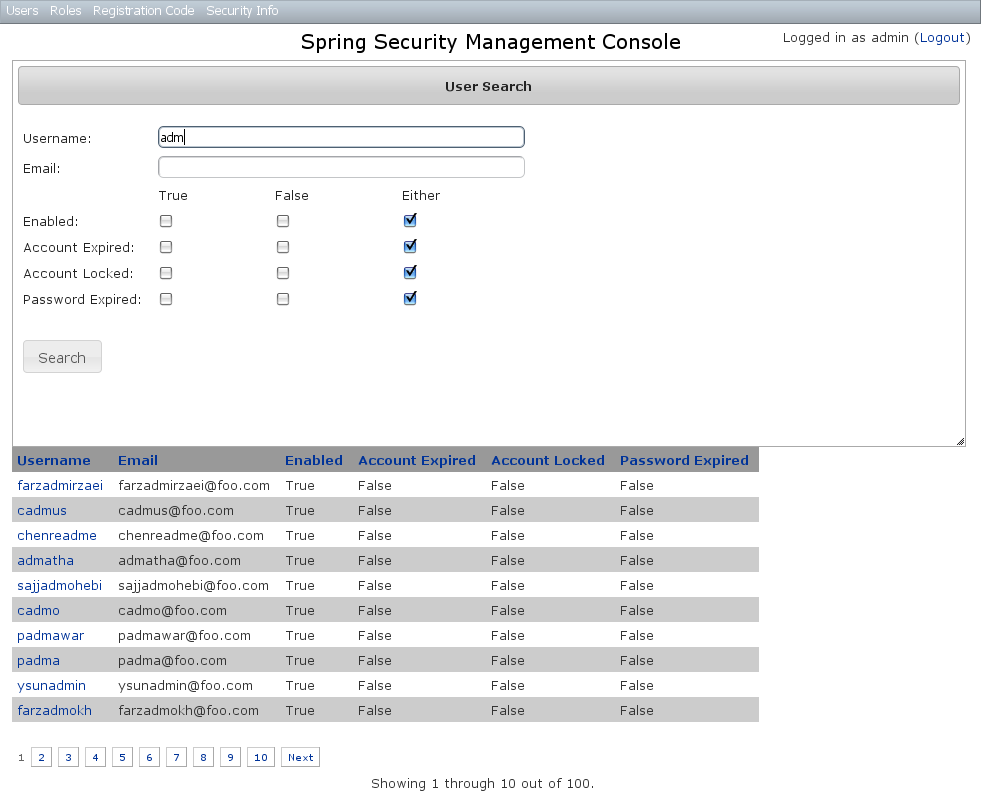
Task: Click into the Email input field
Action: [x=341, y=168]
